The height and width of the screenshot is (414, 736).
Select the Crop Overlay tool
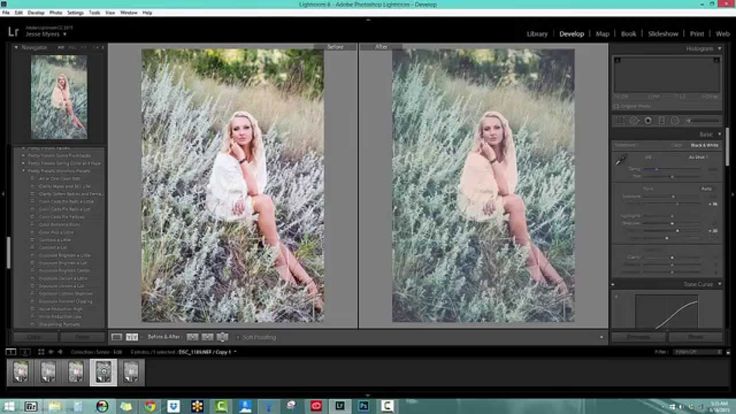tap(620, 120)
